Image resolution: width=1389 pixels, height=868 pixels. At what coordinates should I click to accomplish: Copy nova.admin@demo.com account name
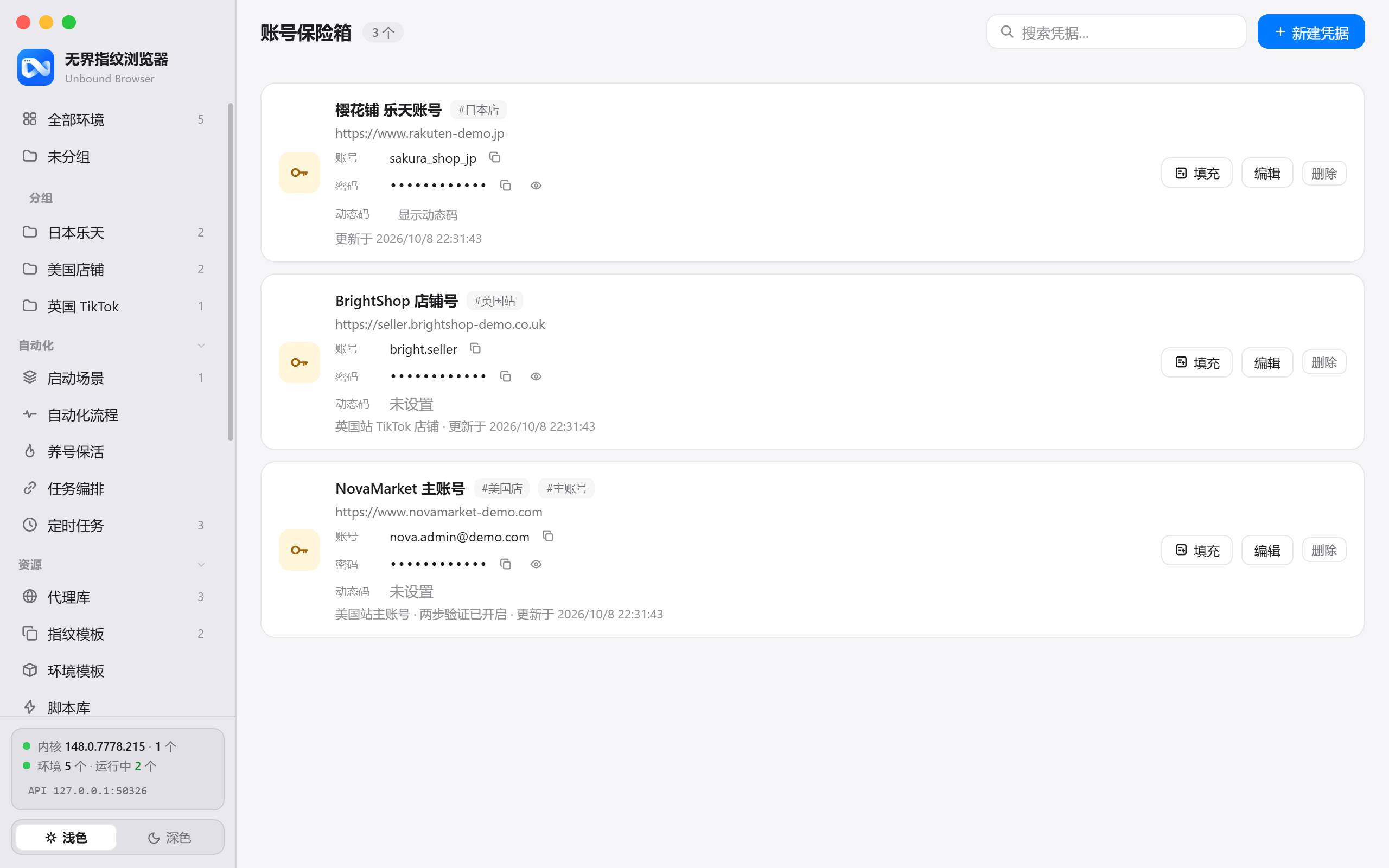547,536
